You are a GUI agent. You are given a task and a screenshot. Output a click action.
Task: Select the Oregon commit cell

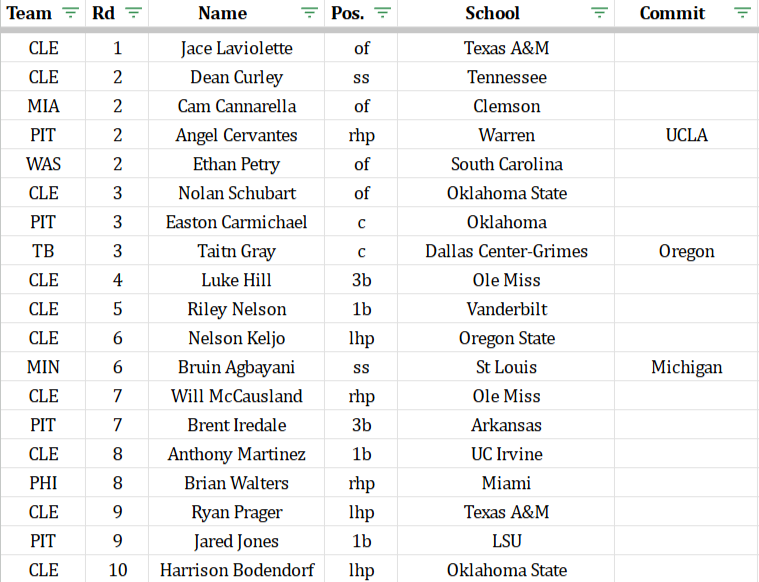tap(686, 251)
